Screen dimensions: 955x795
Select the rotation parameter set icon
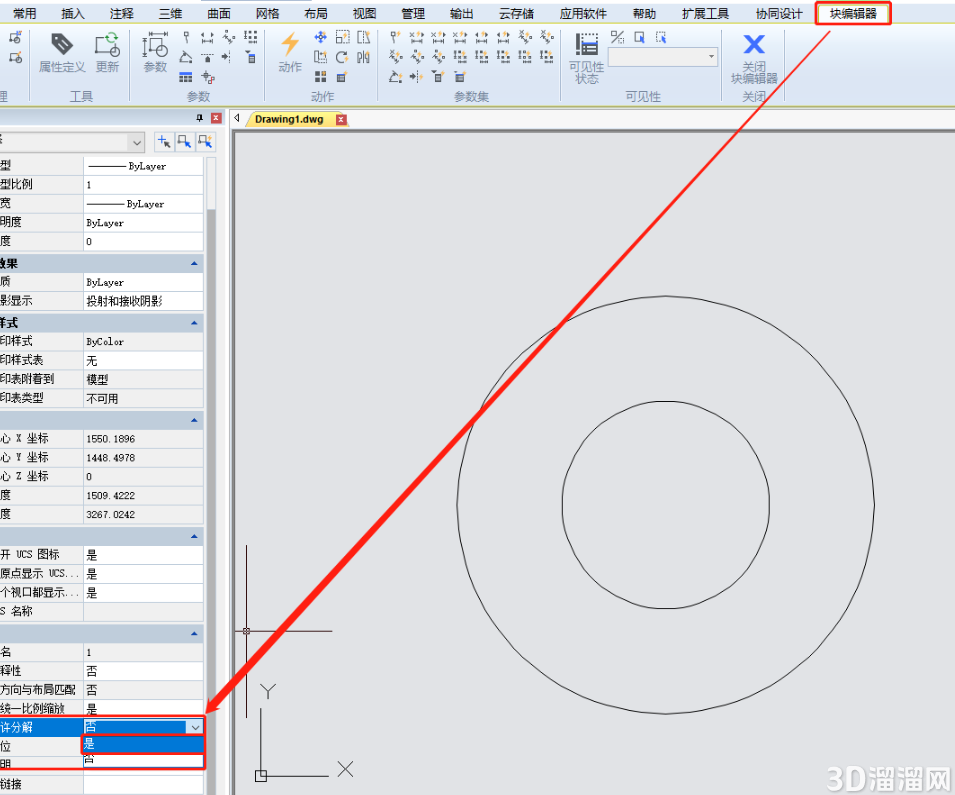click(x=395, y=77)
